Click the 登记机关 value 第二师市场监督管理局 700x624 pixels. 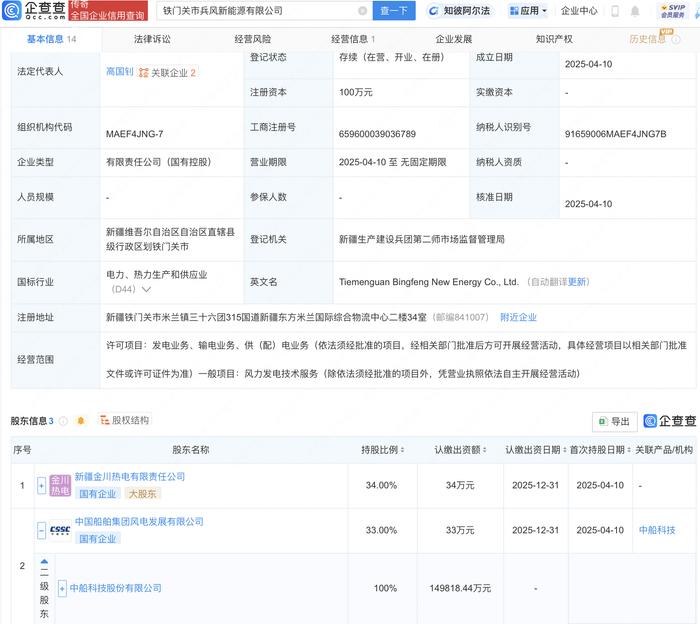click(422, 239)
